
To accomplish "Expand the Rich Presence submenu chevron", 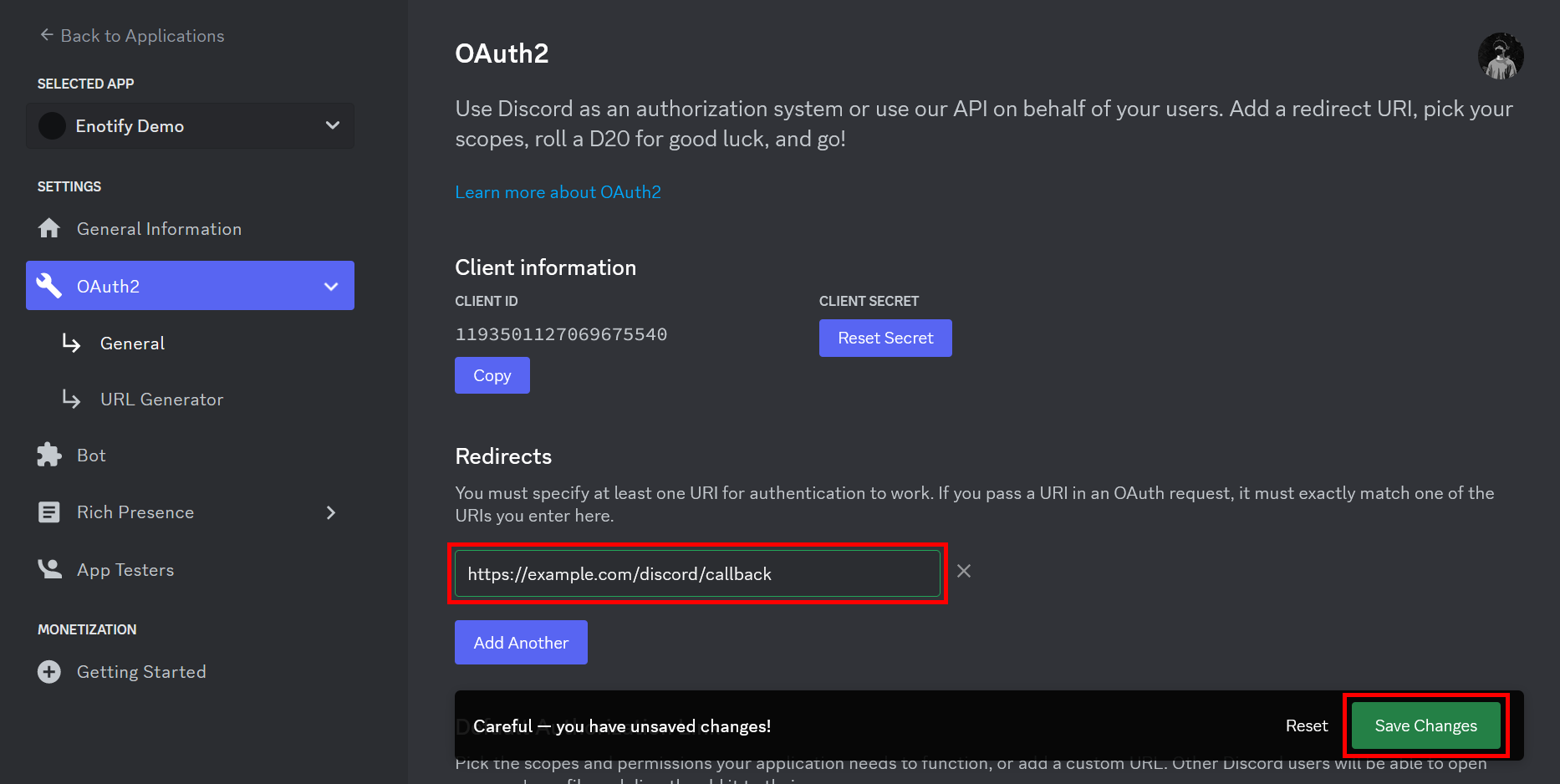I will (331, 512).
